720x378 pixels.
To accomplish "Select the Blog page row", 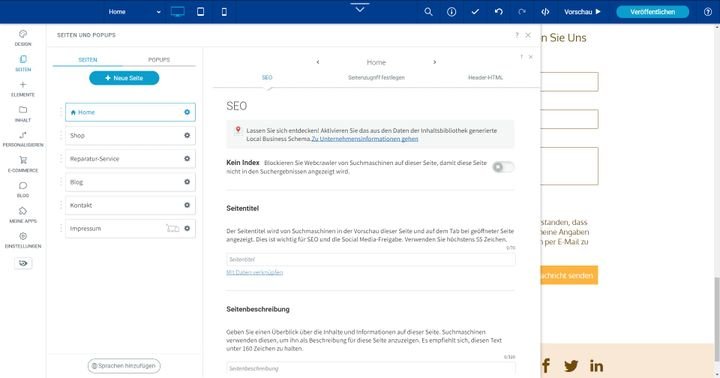I will pos(130,182).
